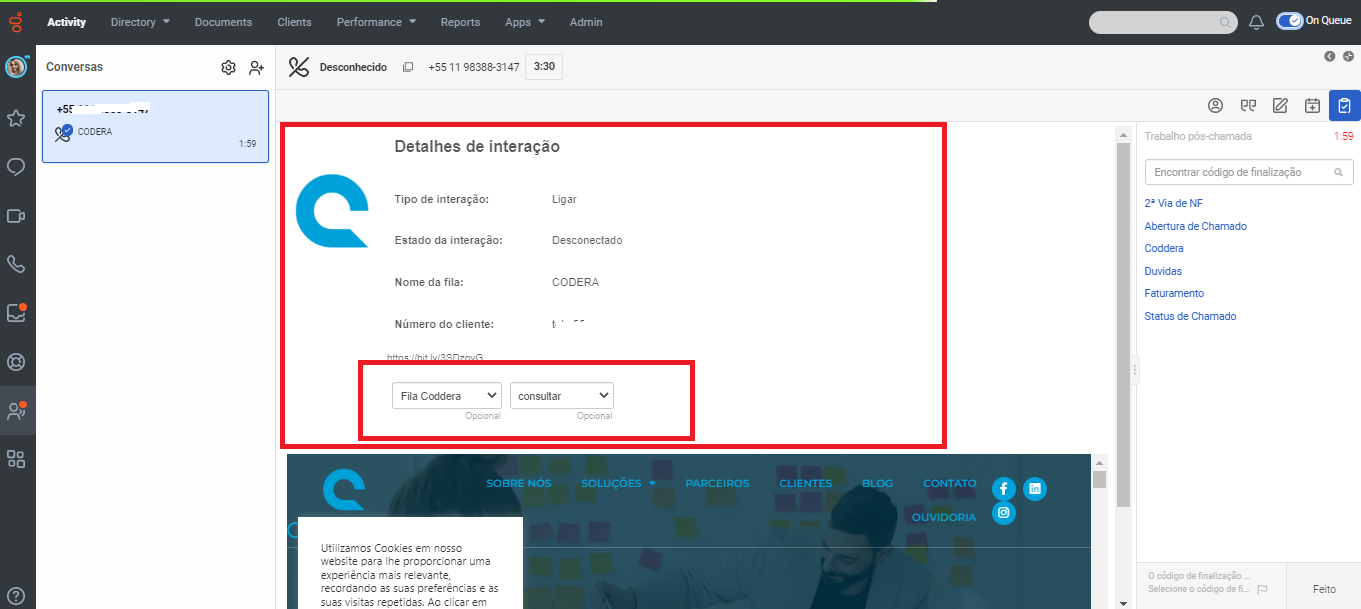
Task: Click the Instagram icon on Codera website
Action: pos(1004,514)
